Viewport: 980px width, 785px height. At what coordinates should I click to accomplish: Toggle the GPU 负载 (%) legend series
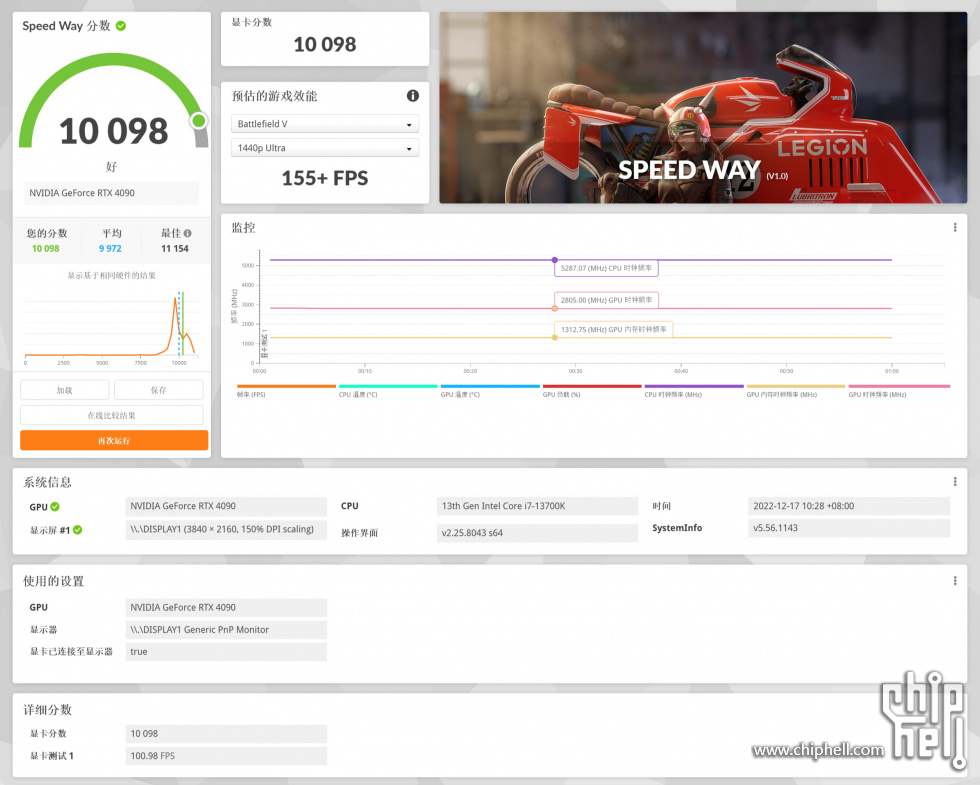tap(592, 391)
